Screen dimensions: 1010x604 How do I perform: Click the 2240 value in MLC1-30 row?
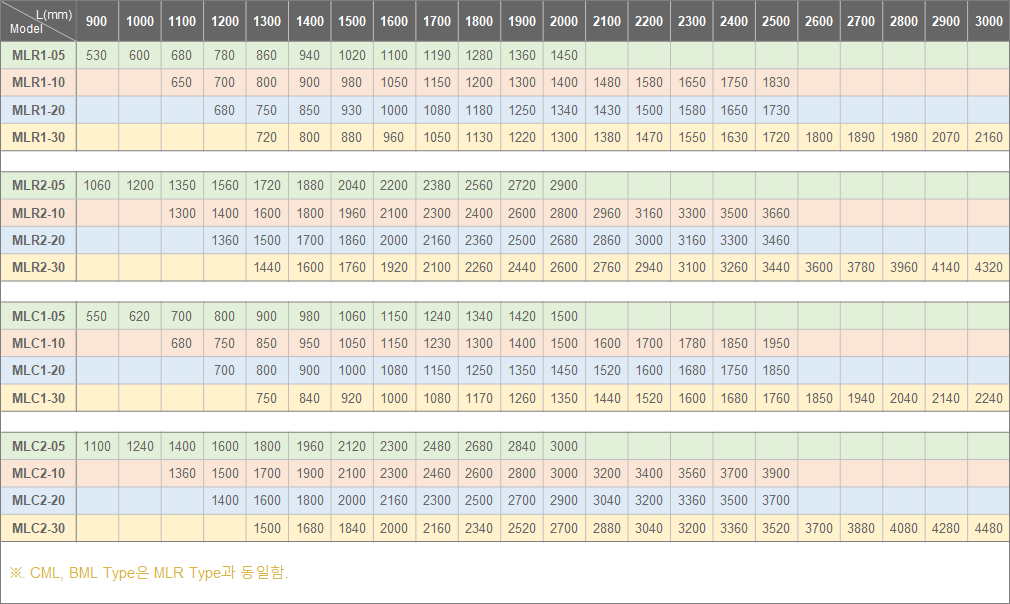point(988,397)
